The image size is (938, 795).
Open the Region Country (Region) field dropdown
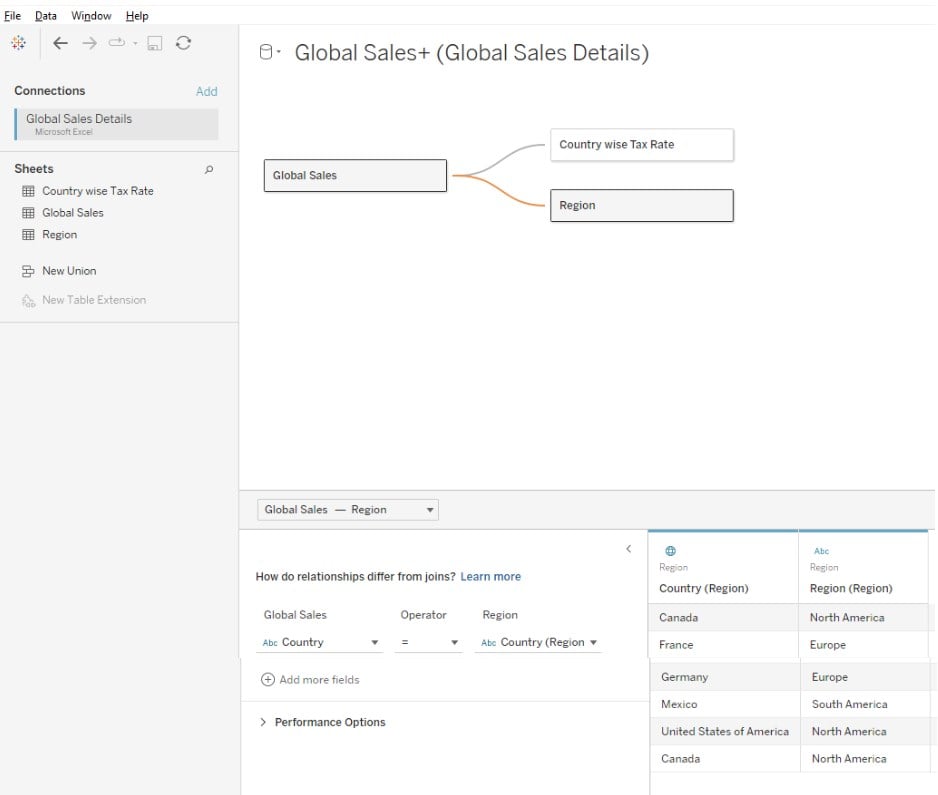(x=538, y=642)
